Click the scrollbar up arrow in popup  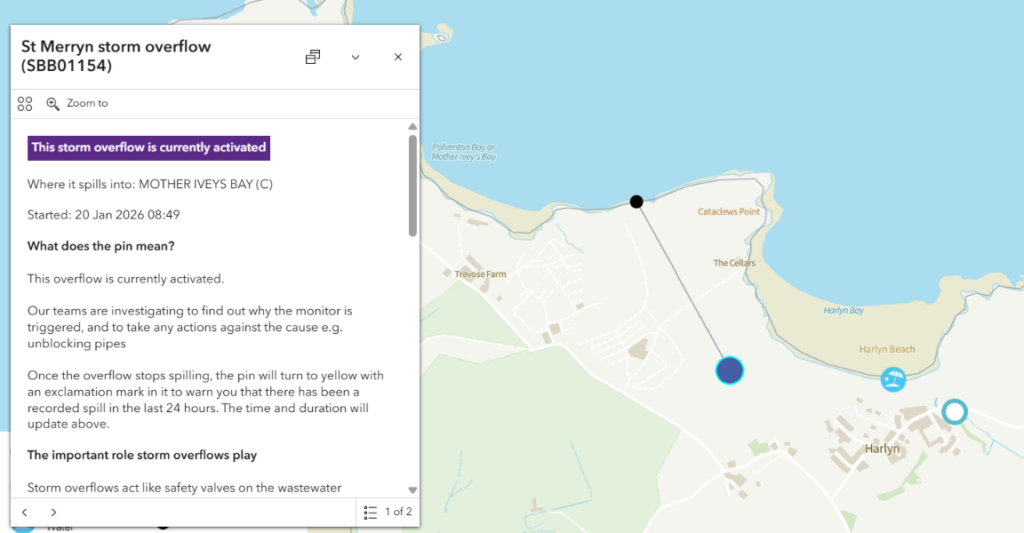[412, 126]
